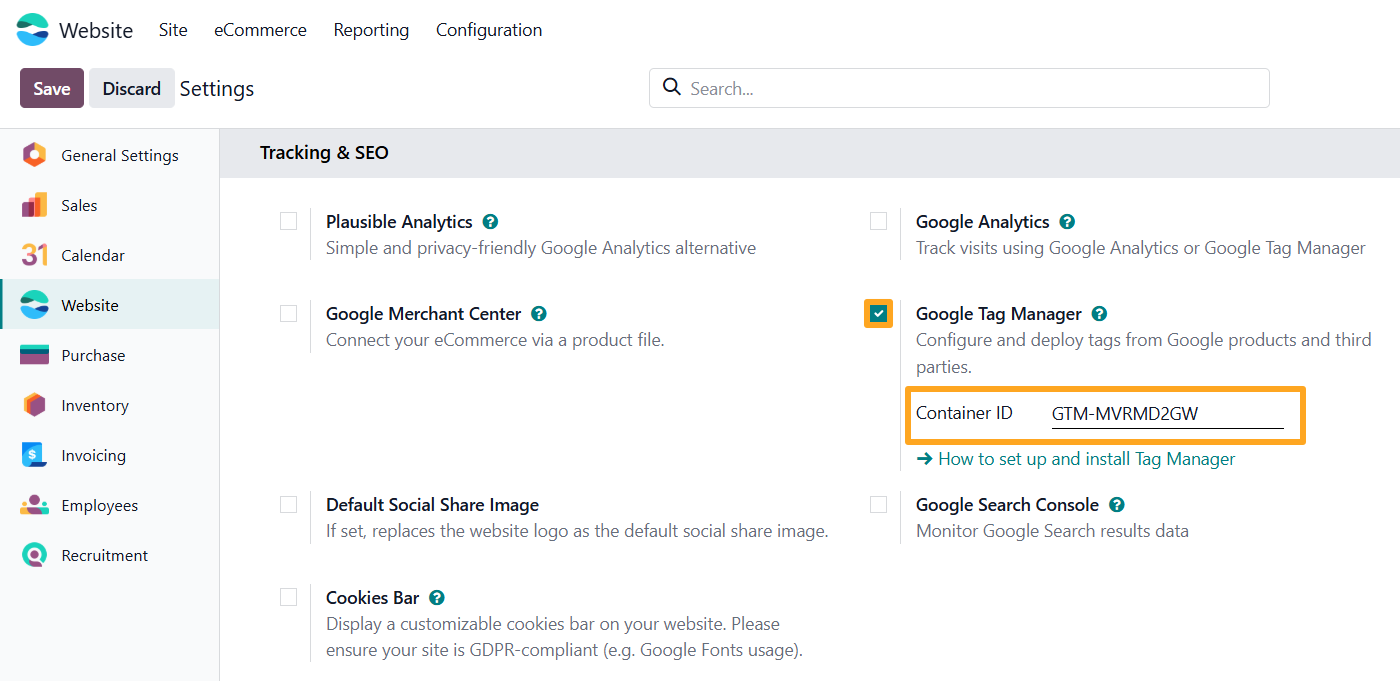Click the Website app name
Viewport: 1400px width, 681px height.
coord(96,30)
